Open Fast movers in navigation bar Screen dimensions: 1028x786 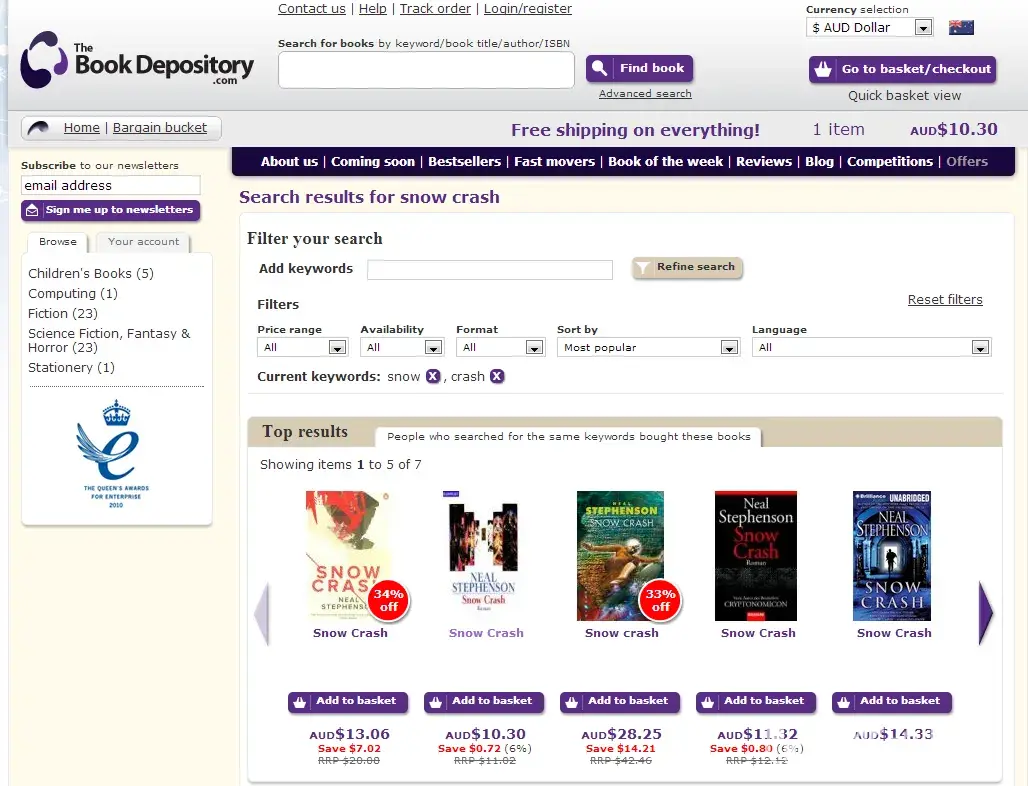pyautogui.click(x=554, y=161)
